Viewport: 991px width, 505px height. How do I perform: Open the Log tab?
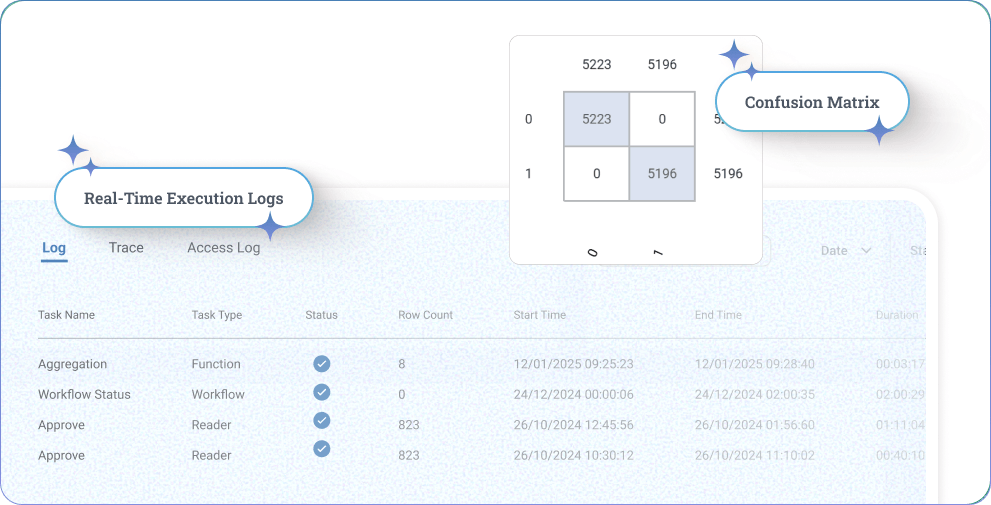click(54, 248)
